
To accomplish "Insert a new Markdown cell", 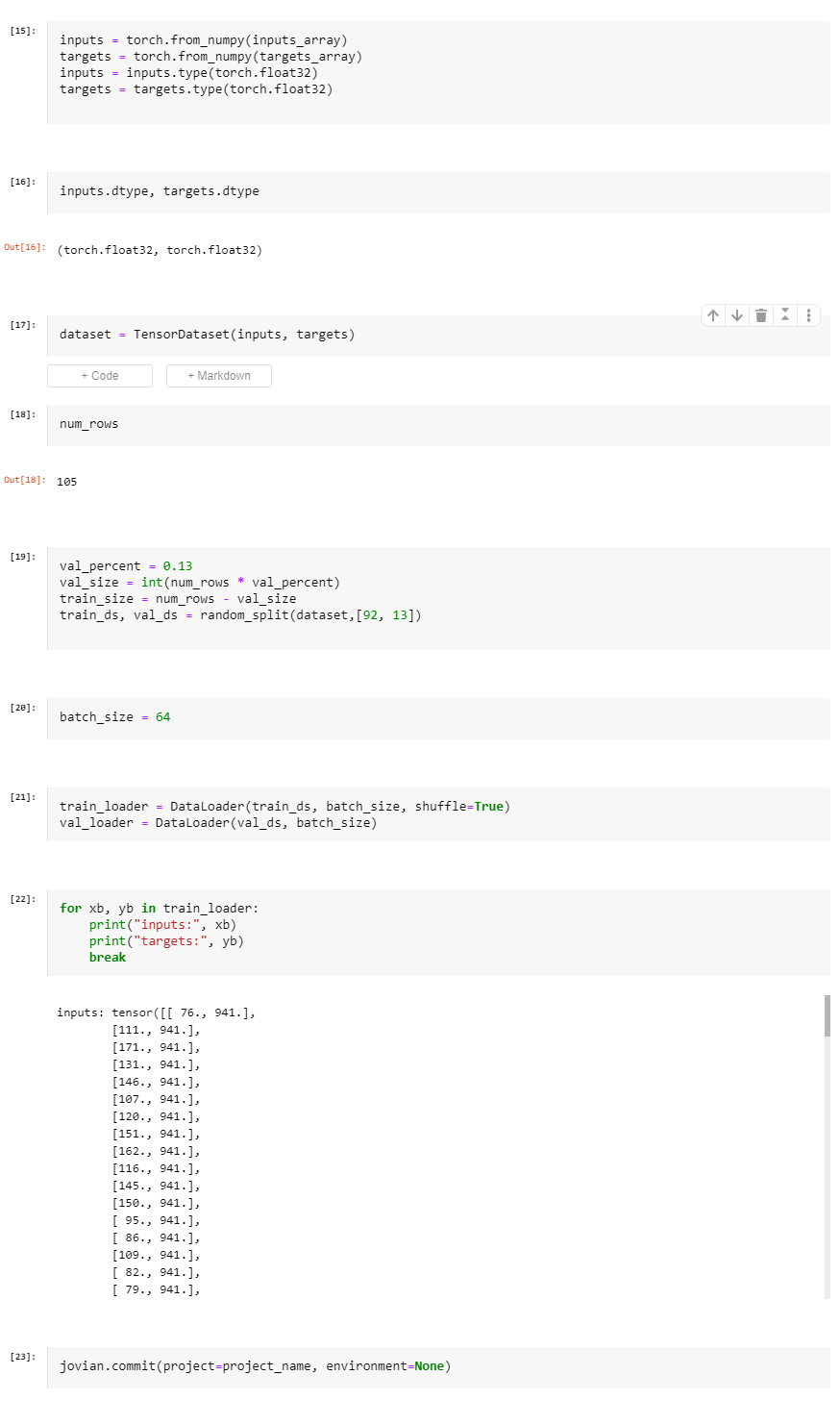I will (x=218, y=375).
